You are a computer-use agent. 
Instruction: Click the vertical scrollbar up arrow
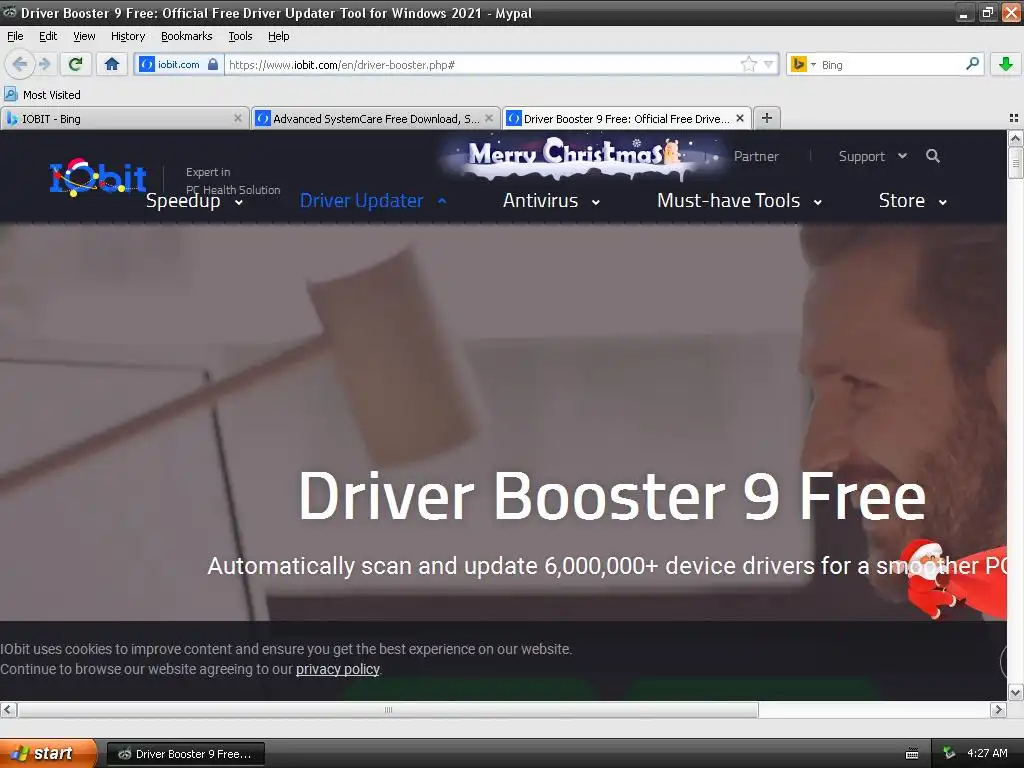click(1015, 138)
